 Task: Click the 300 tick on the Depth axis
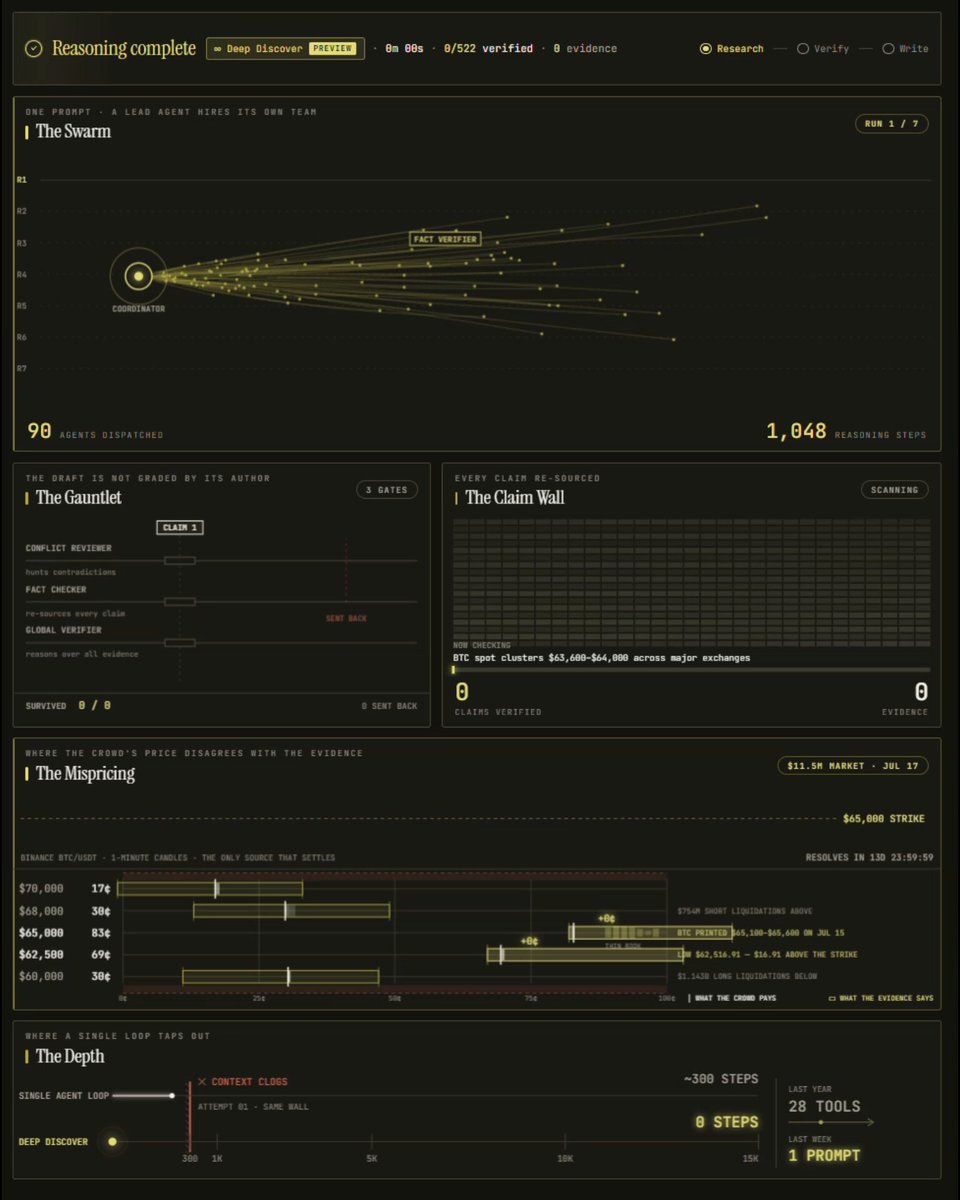click(x=189, y=1158)
